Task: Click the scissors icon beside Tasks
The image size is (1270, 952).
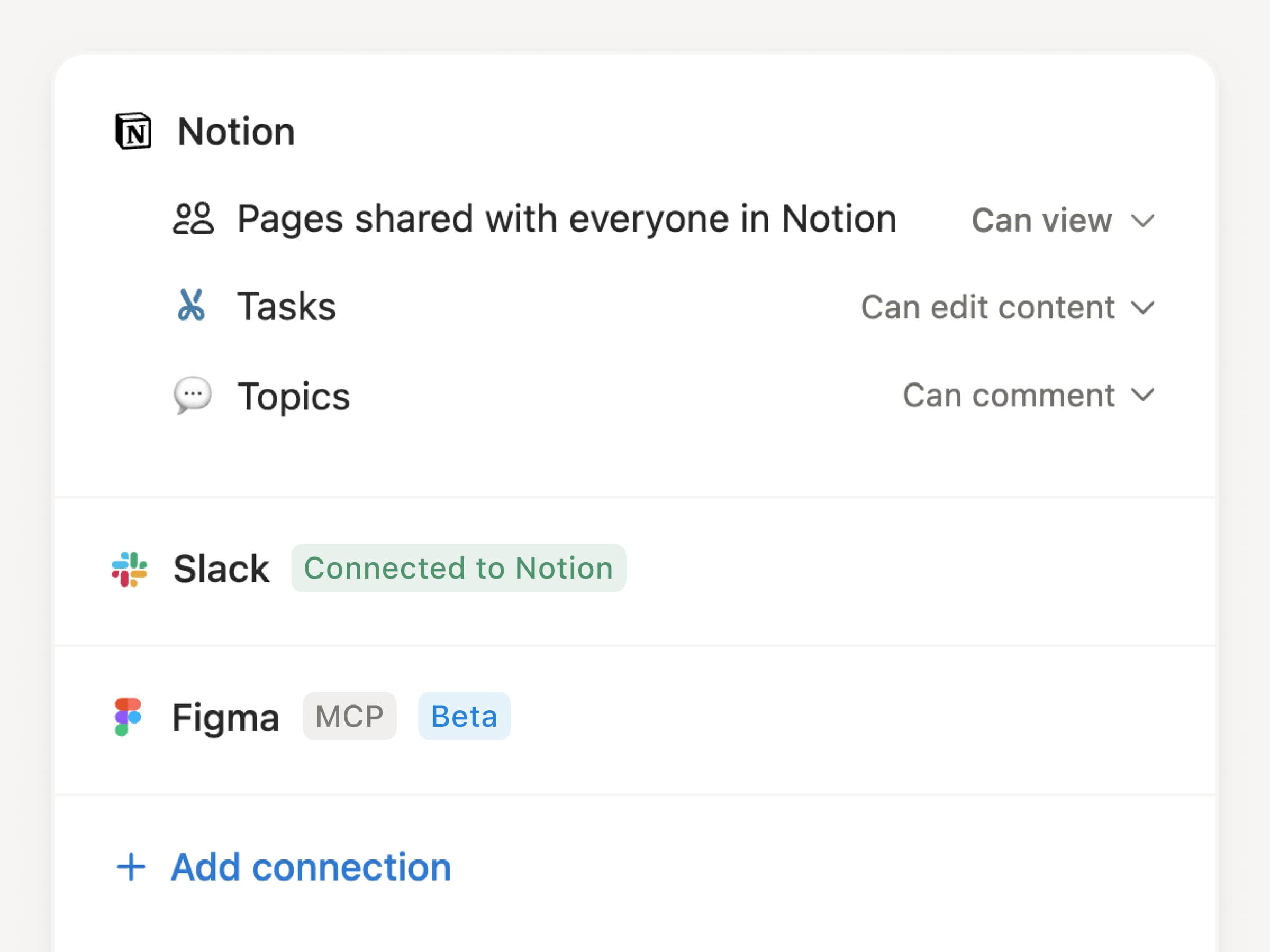Action: 191,305
